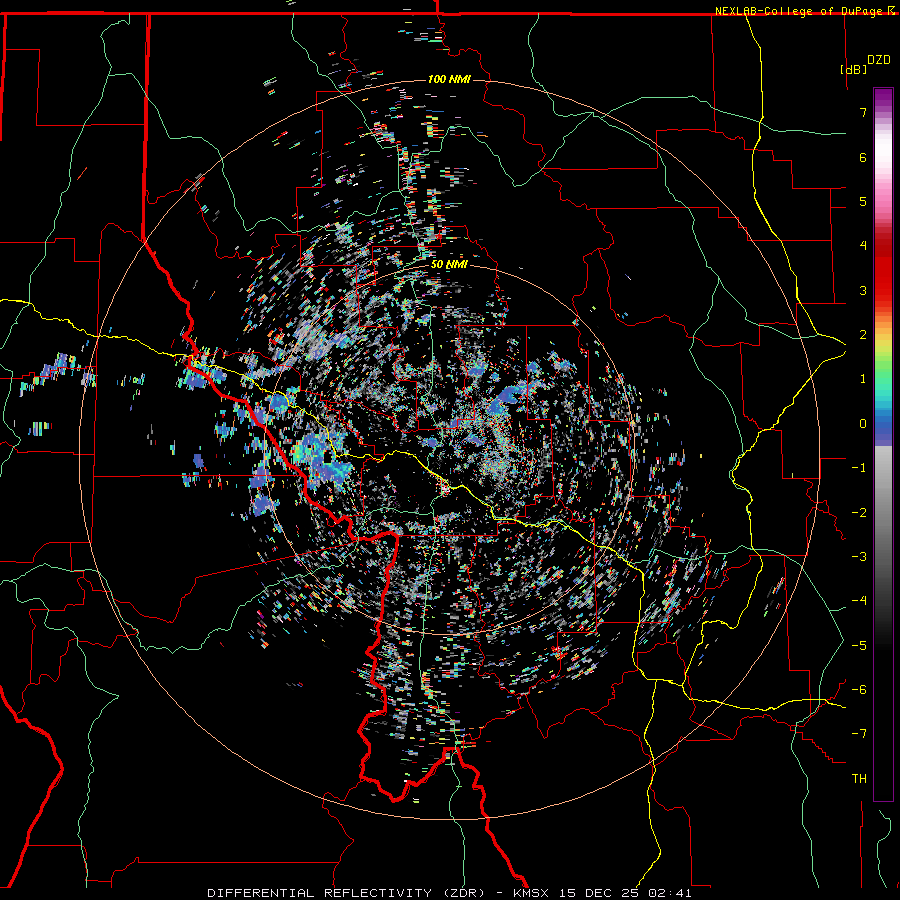This screenshot has height=900, width=900.
Task: Click the 4 value on the color scale
Action: pos(863,246)
